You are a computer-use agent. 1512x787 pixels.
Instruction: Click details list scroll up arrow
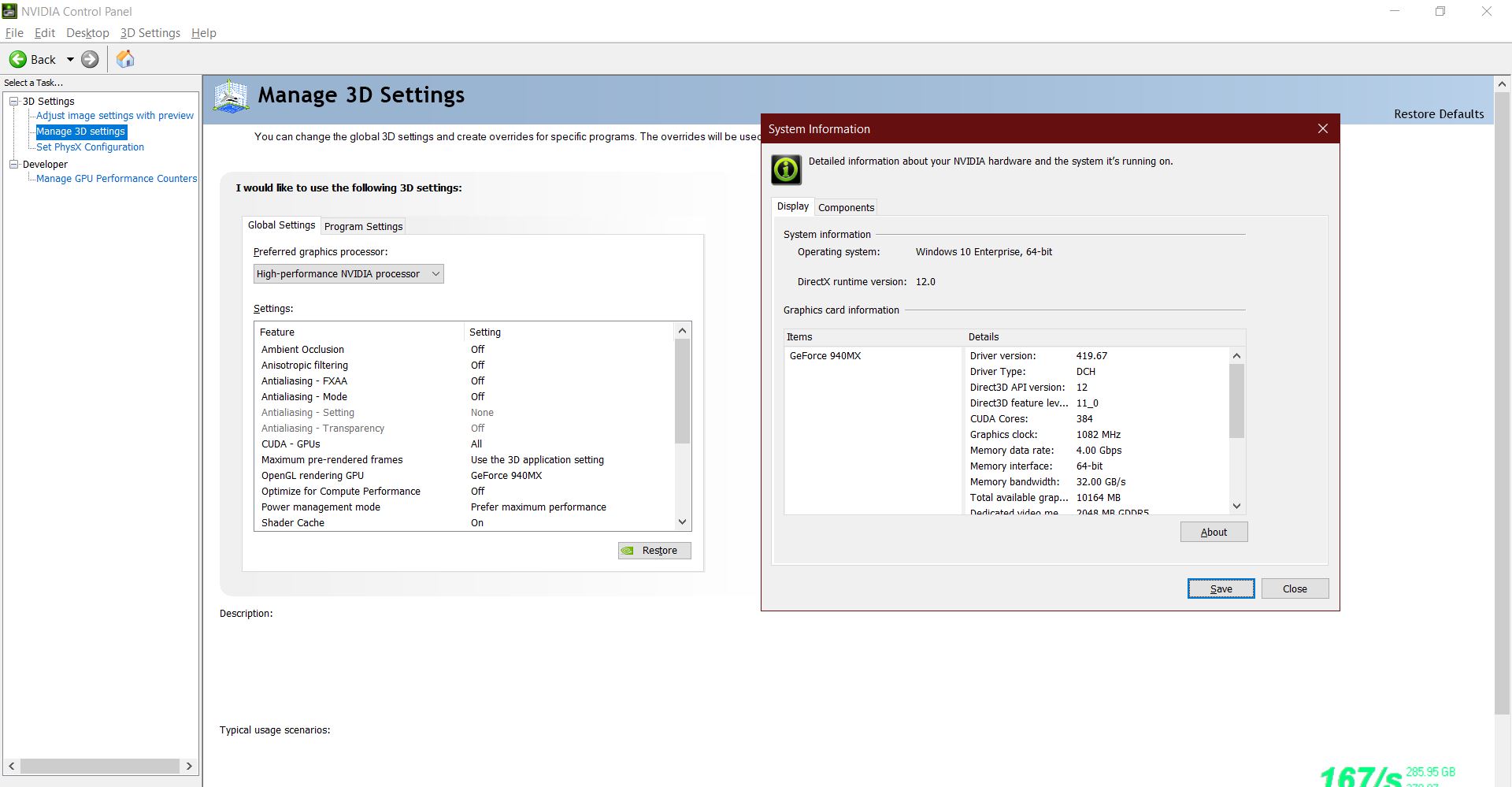tap(1237, 356)
